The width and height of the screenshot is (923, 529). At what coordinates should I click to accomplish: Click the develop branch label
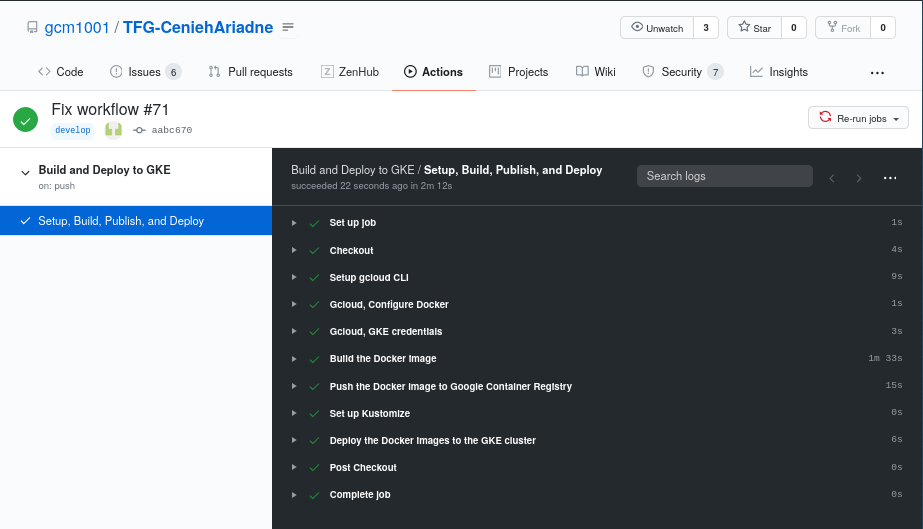pos(72,130)
